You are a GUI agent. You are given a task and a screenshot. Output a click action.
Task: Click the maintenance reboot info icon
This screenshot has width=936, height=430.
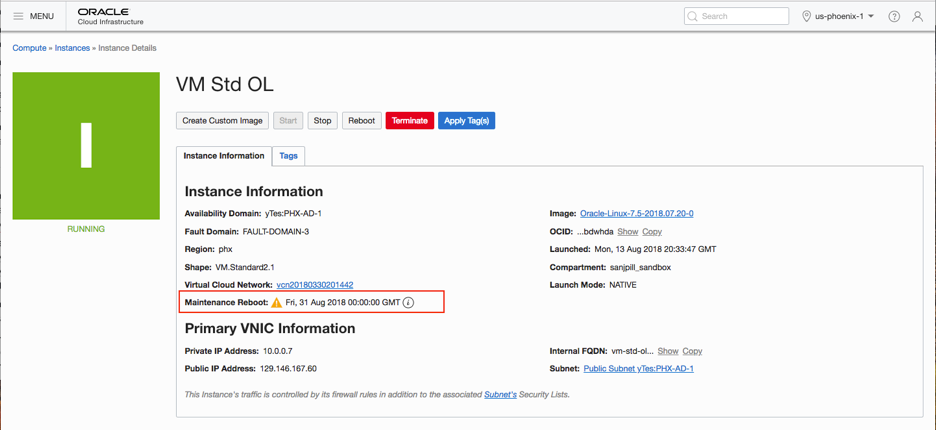click(x=408, y=302)
